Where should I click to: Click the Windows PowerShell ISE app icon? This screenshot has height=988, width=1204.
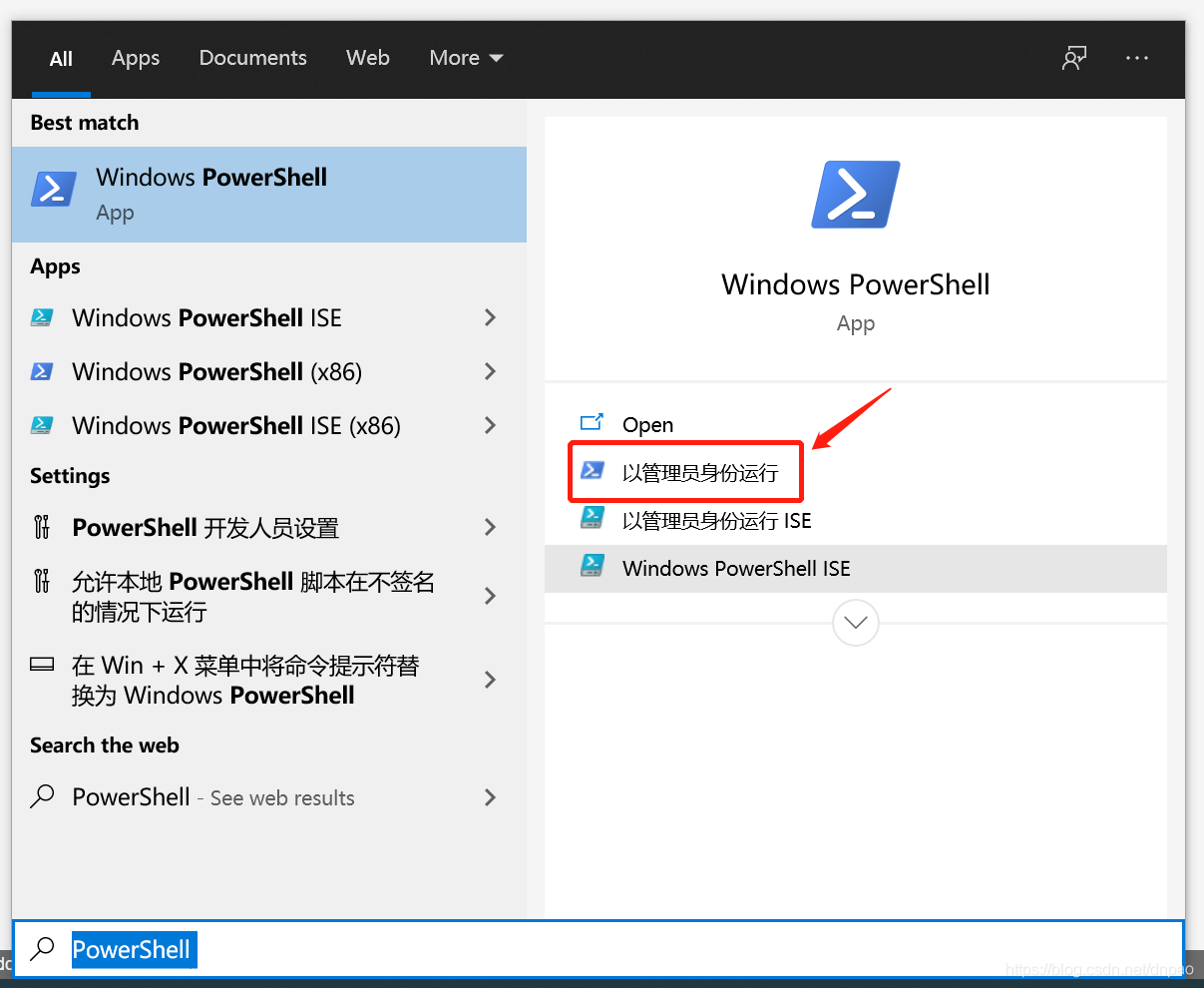point(42,317)
